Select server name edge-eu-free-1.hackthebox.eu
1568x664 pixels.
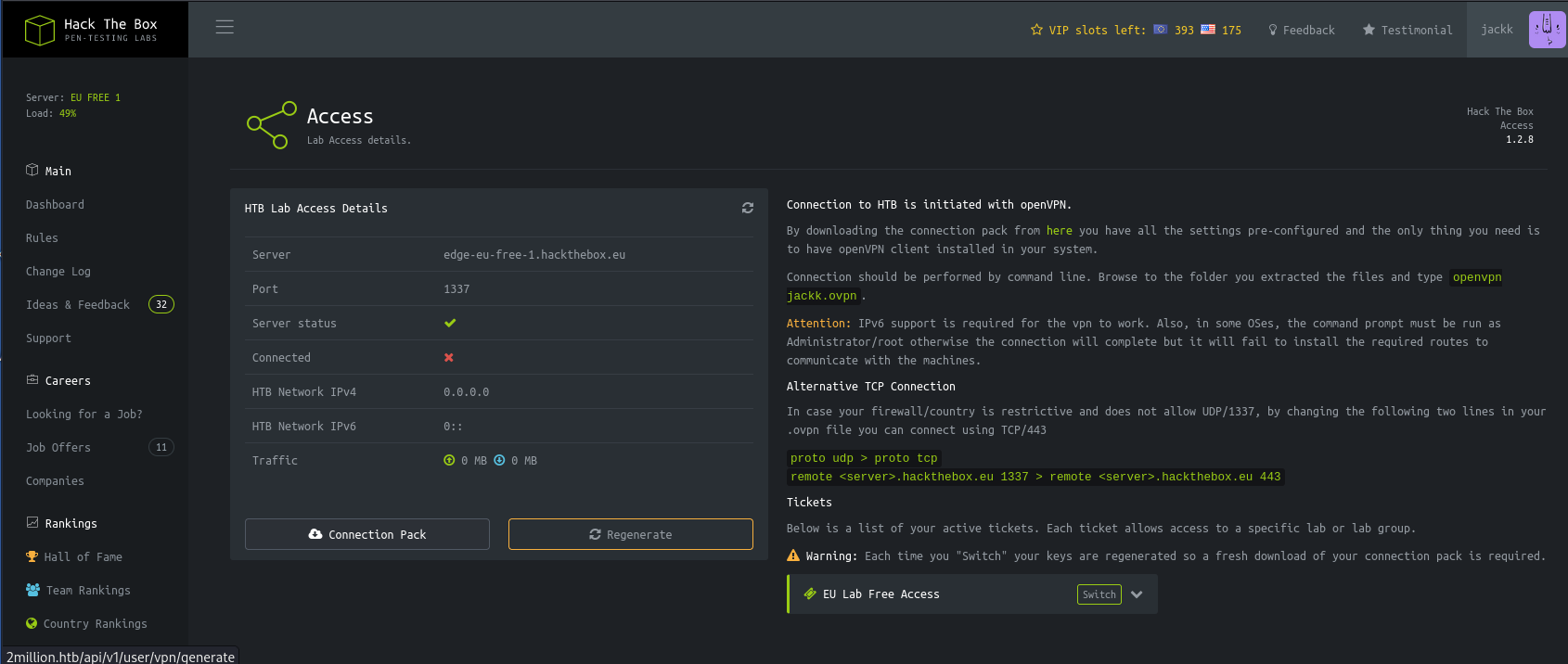pos(534,255)
